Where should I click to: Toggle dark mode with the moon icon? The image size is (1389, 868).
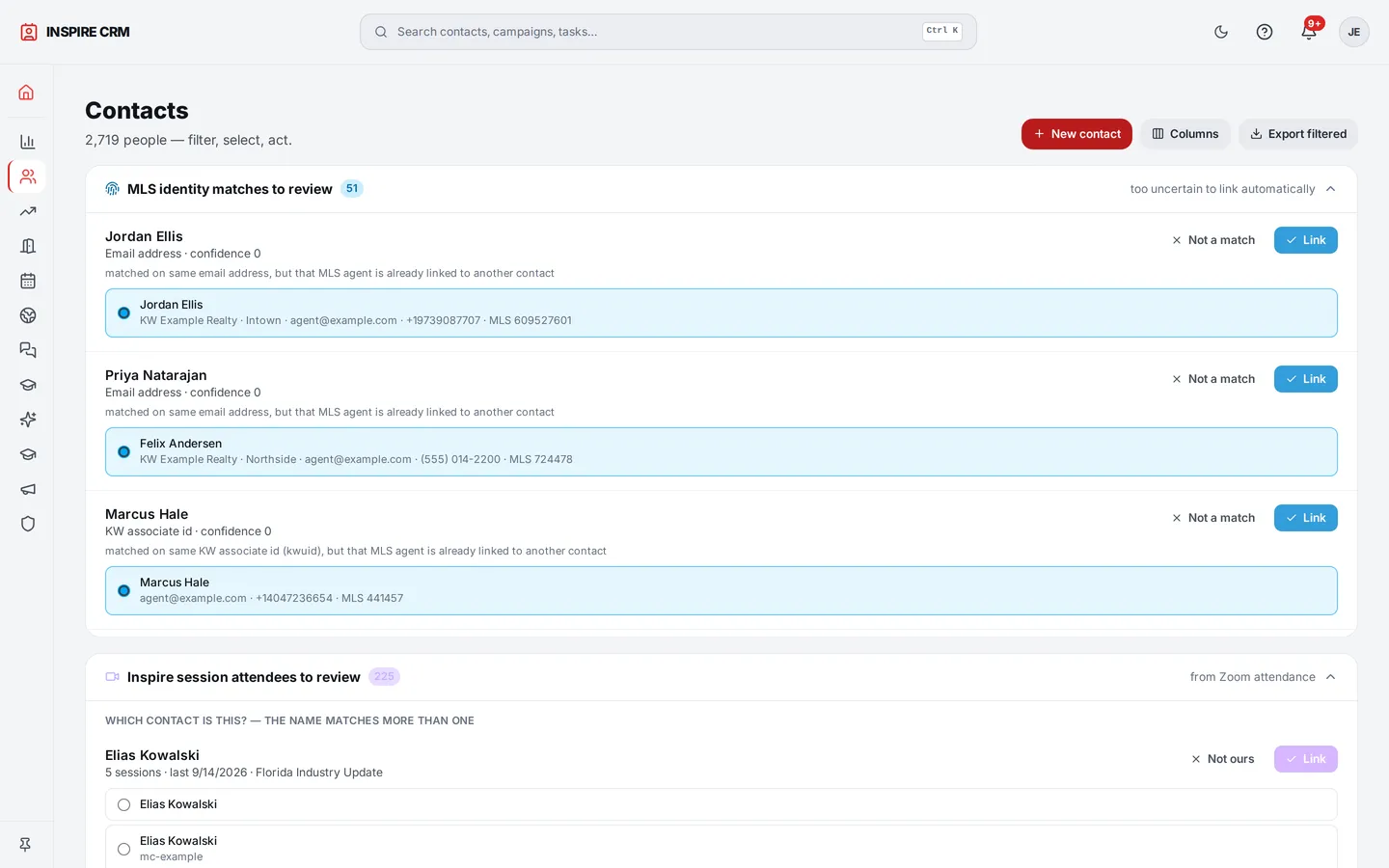(1221, 32)
